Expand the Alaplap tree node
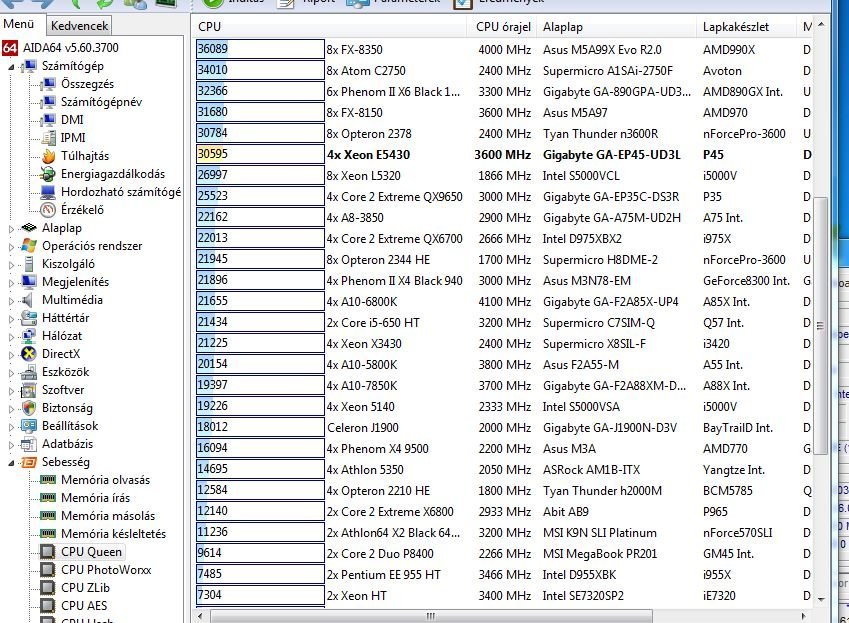The width and height of the screenshot is (849, 623). 11,229
